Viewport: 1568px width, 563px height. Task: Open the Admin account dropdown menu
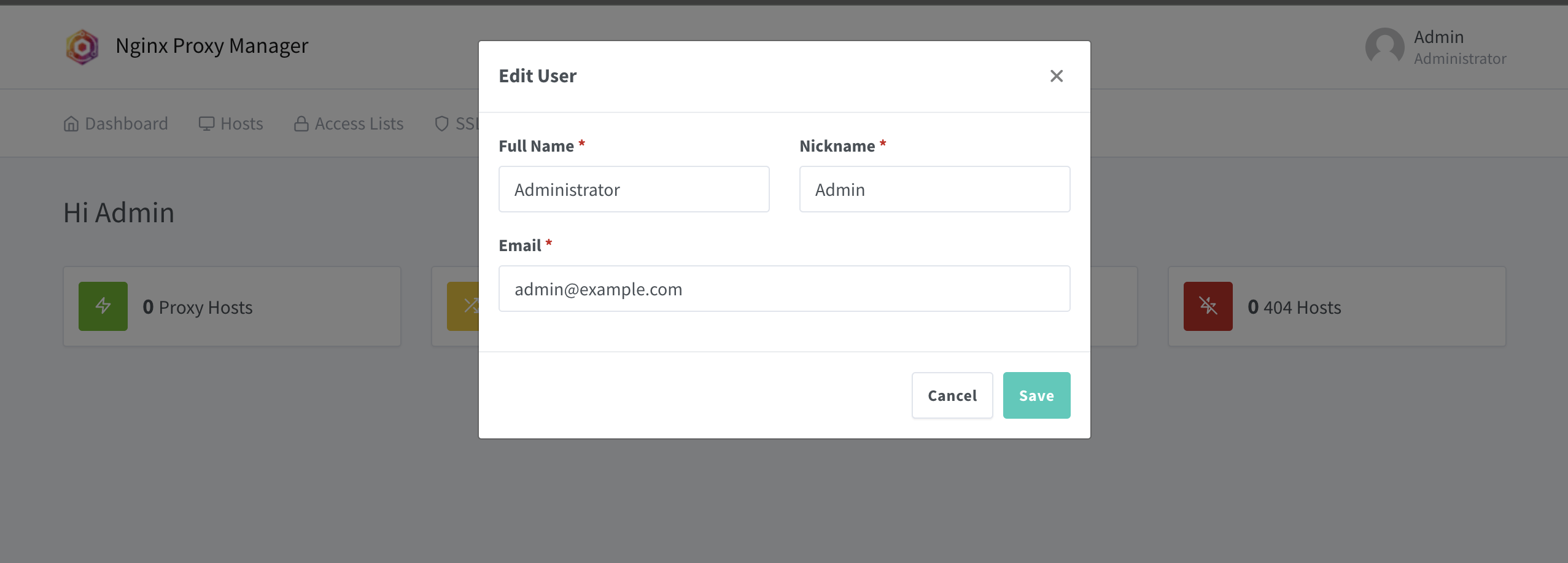coord(1436,47)
